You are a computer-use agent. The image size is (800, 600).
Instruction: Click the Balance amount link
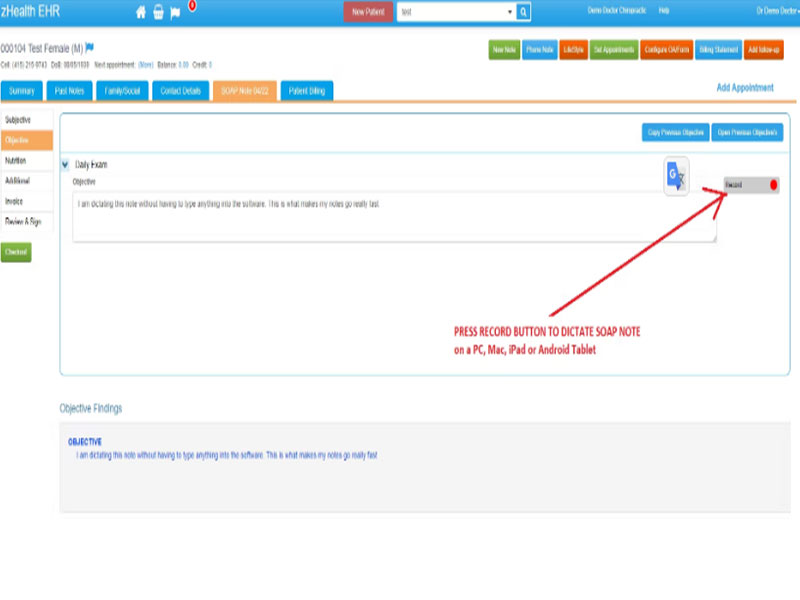[x=183, y=65]
